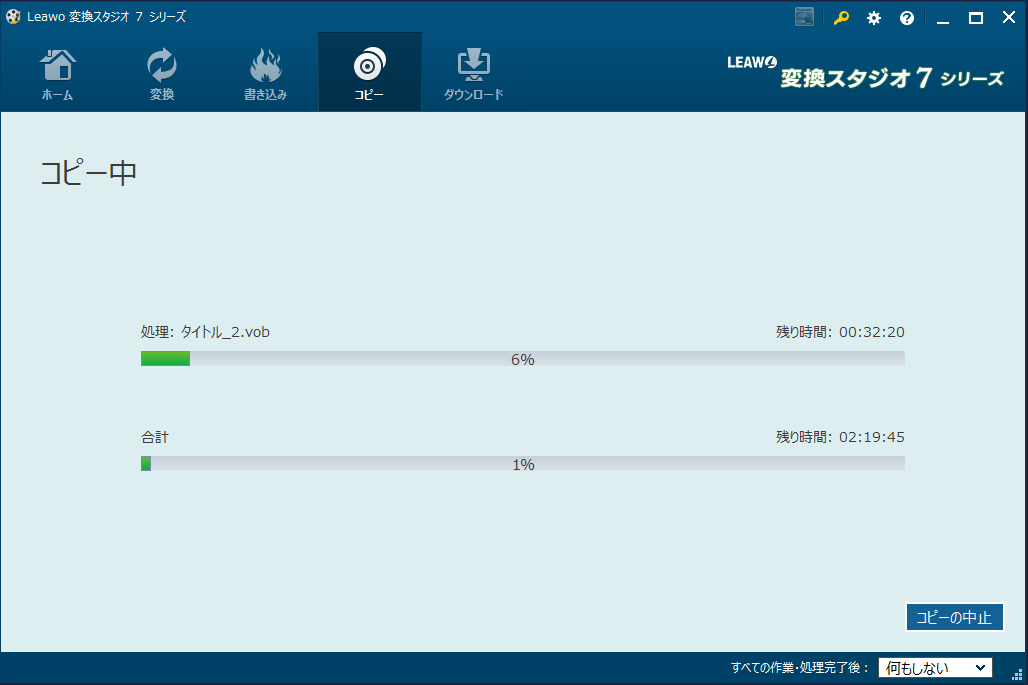
Task: Click the Leawo app icon in title bar
Action: click(x=13, y=17)
